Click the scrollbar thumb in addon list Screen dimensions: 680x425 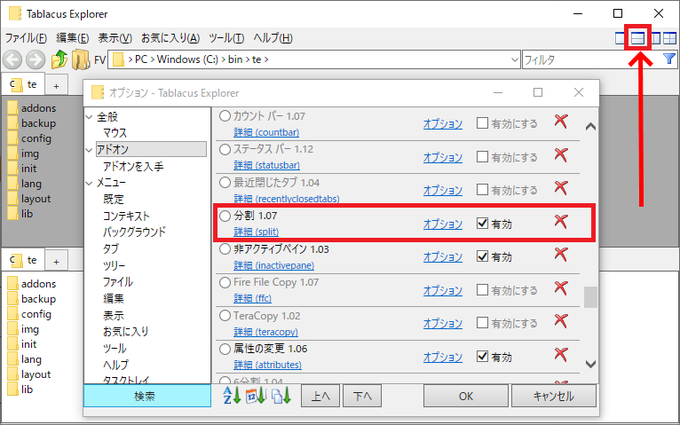coord(590,297)
